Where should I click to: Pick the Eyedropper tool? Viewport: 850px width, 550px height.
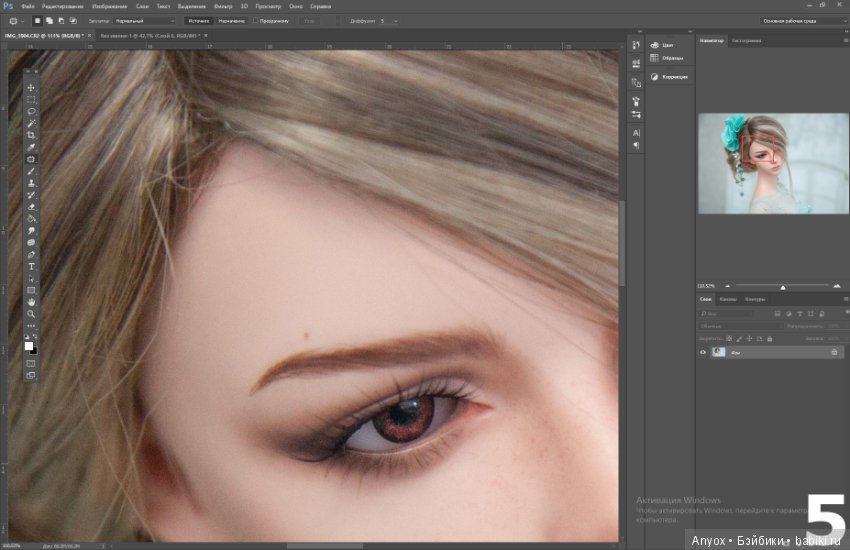[x=31, y=147]
